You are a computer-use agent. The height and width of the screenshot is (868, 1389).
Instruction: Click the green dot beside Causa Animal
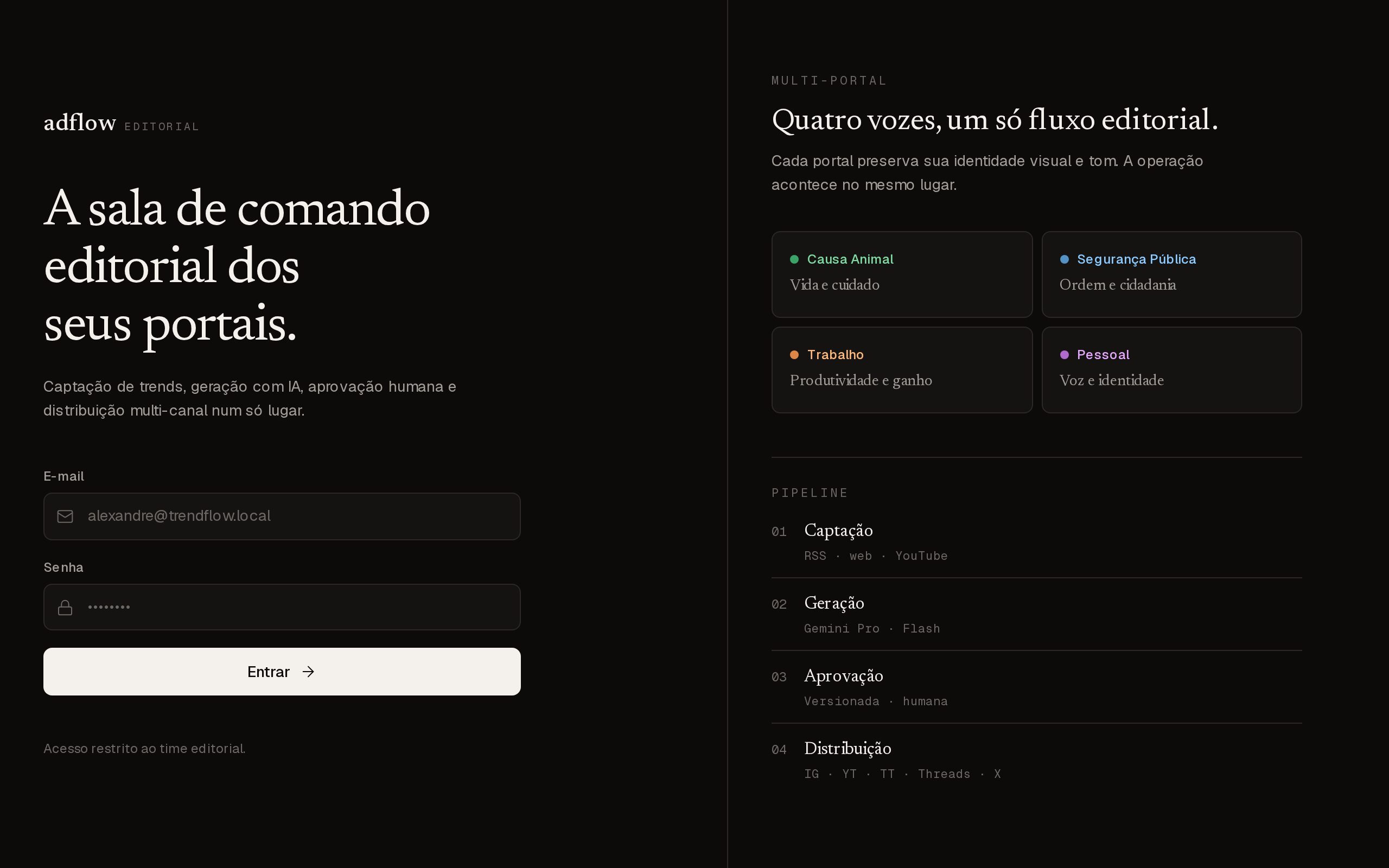click(x=794, y=259)
